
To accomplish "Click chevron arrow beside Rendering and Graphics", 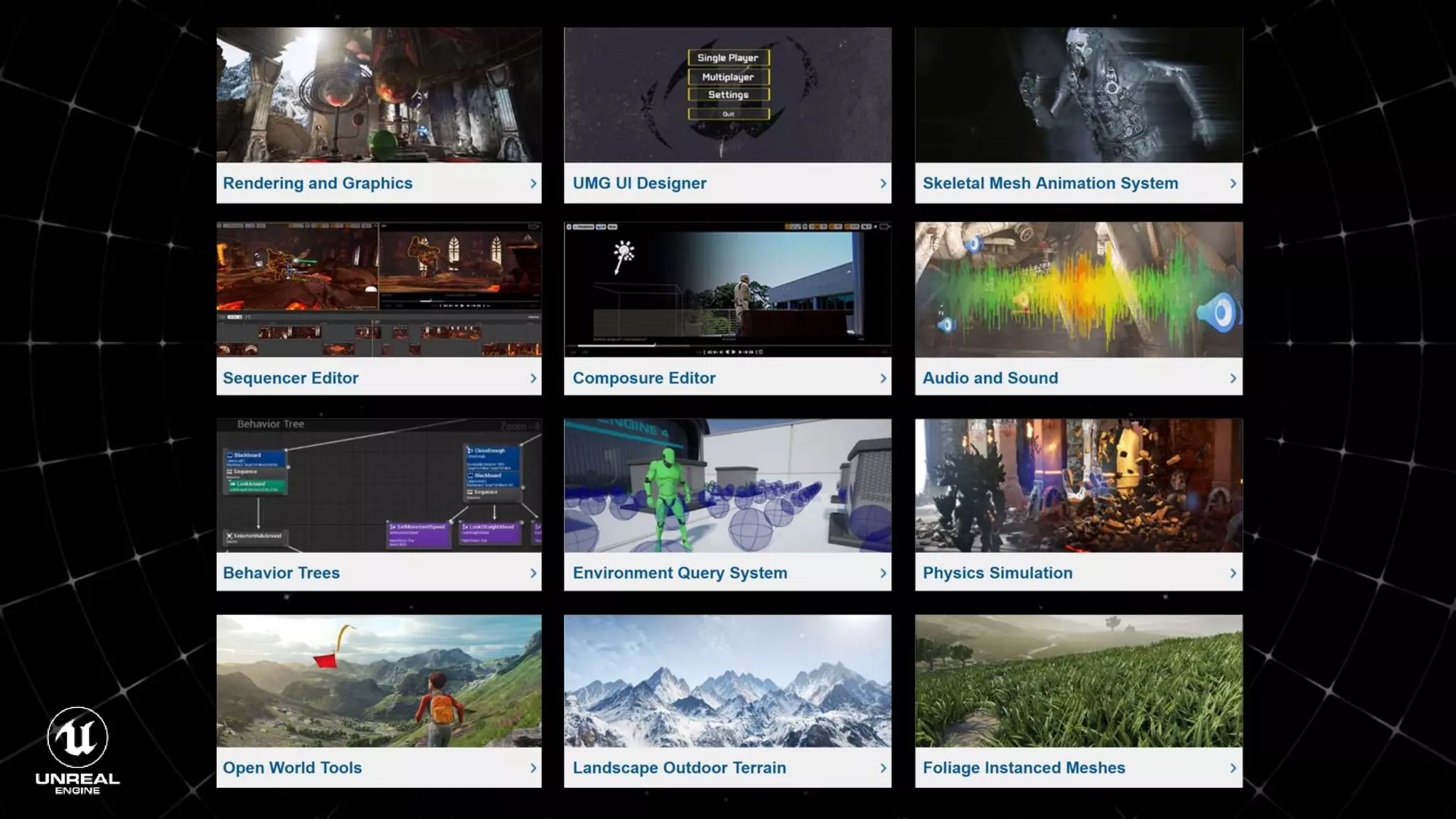I will (x=533, y=183).
